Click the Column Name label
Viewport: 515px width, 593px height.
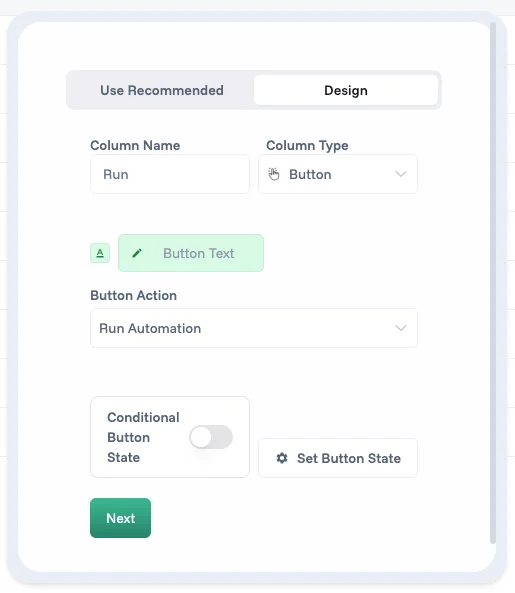pyautogui.click(x=135, y=145)
